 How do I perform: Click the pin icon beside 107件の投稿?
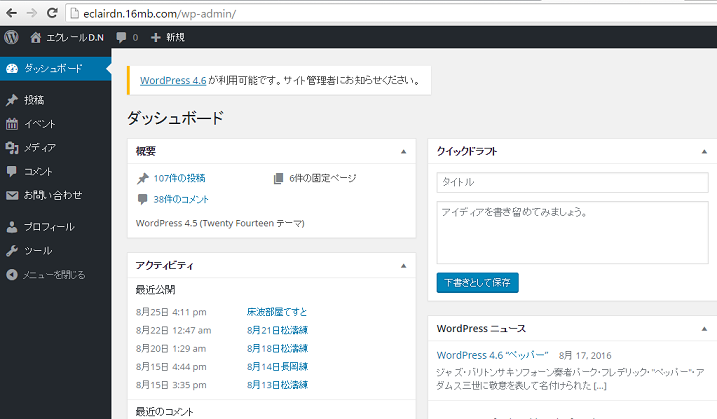(143, 178)
